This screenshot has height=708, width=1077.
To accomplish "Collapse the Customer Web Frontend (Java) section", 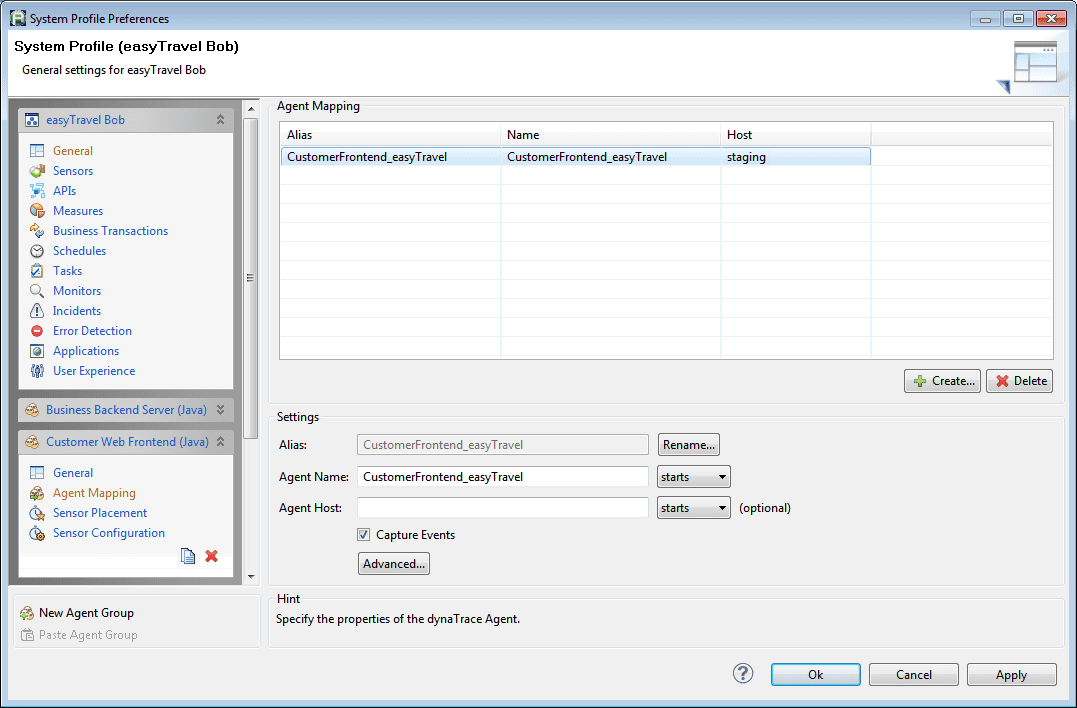I will [x=220, y=442].
